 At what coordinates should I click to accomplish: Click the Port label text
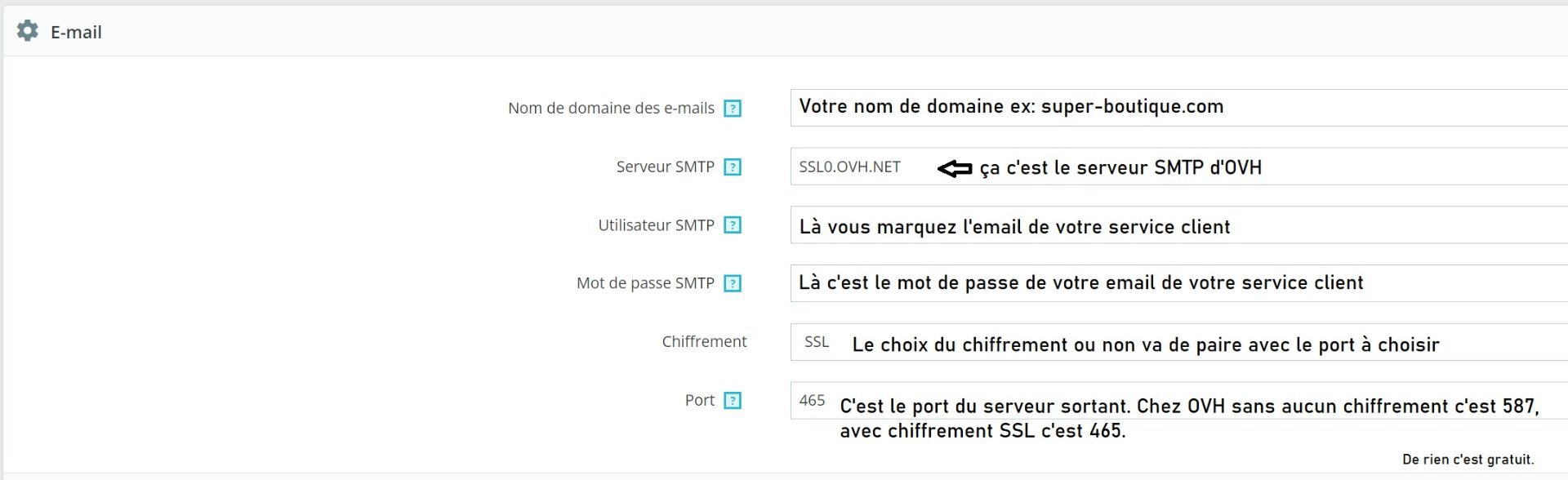(x=699, y=400)
